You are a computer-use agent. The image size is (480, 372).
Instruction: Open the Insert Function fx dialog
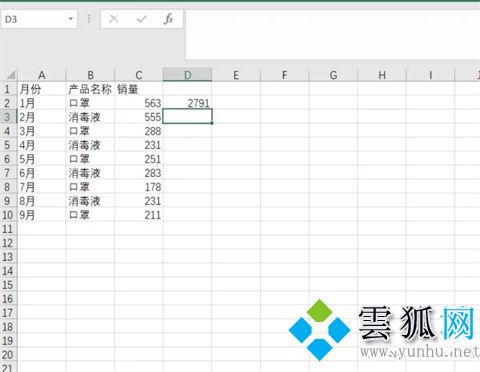(x=168, y=19)
